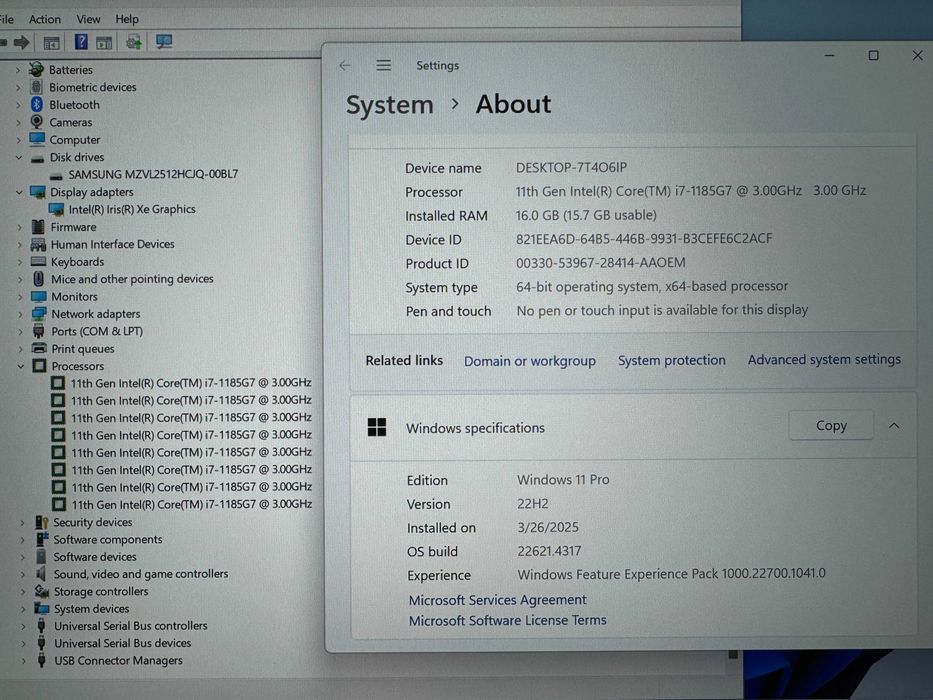Click the Edition value Windows 11 Pro

563,480
